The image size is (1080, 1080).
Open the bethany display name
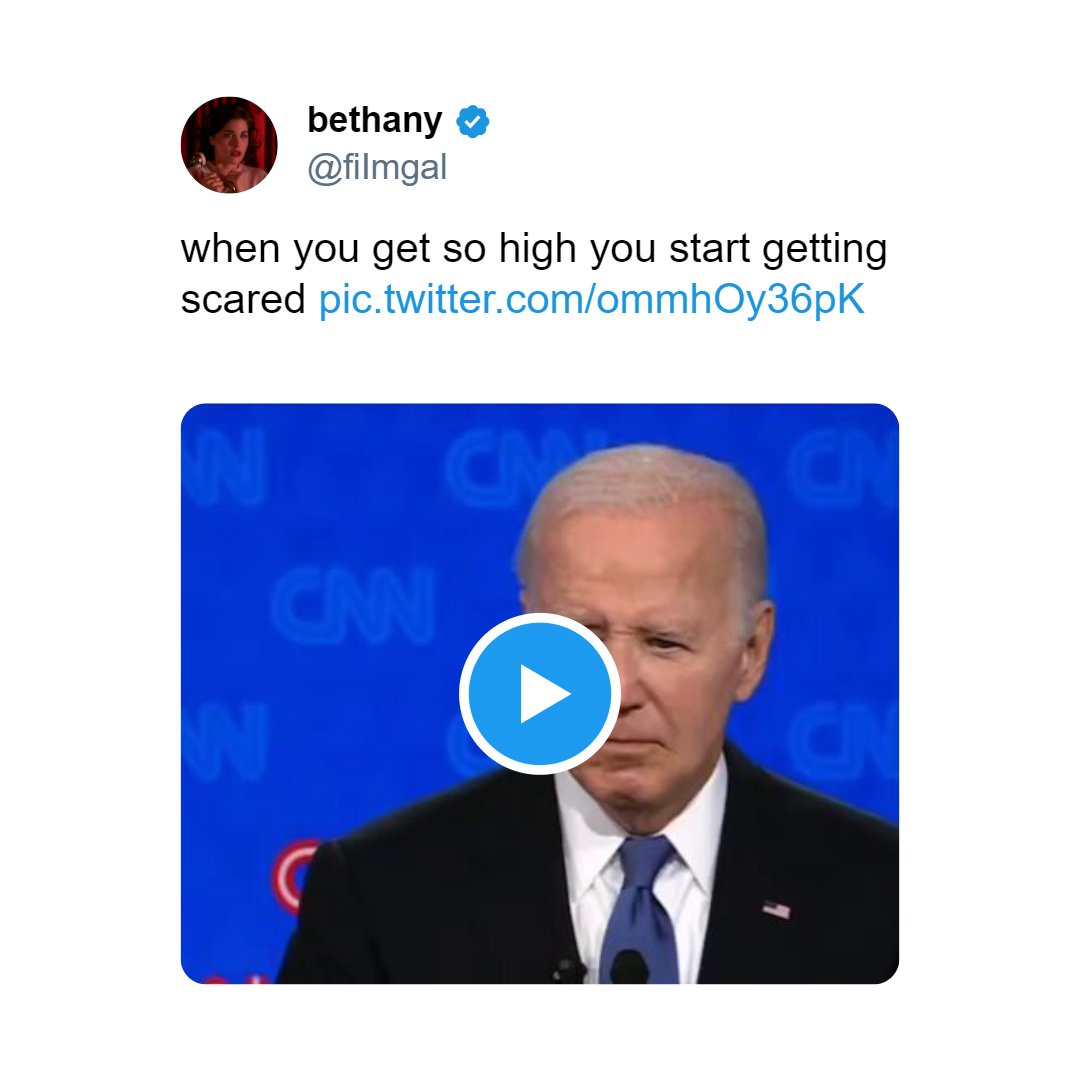(375, 121)
